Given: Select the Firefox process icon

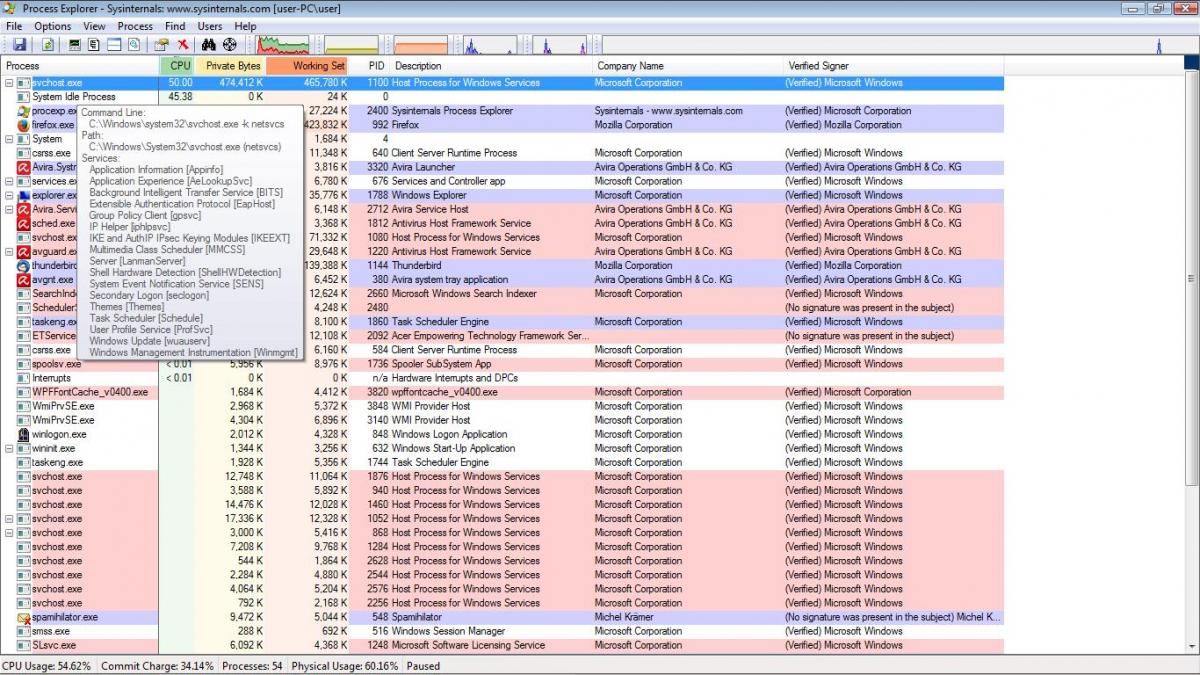Looking at the screenshot, I should pos(24,125).
